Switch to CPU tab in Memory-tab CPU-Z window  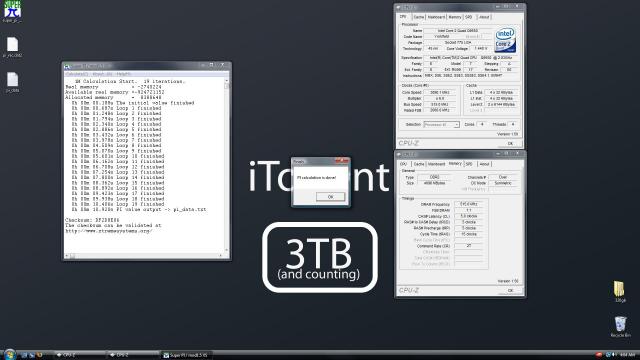404,164
